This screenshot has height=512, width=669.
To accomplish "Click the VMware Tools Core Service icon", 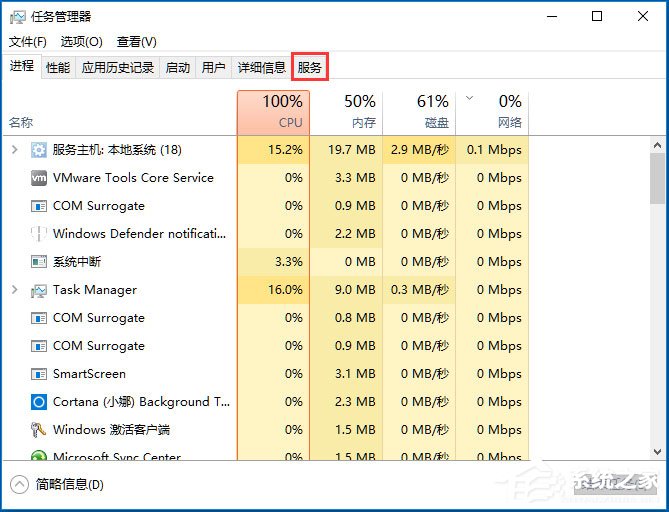I will (x=39, y=178).
